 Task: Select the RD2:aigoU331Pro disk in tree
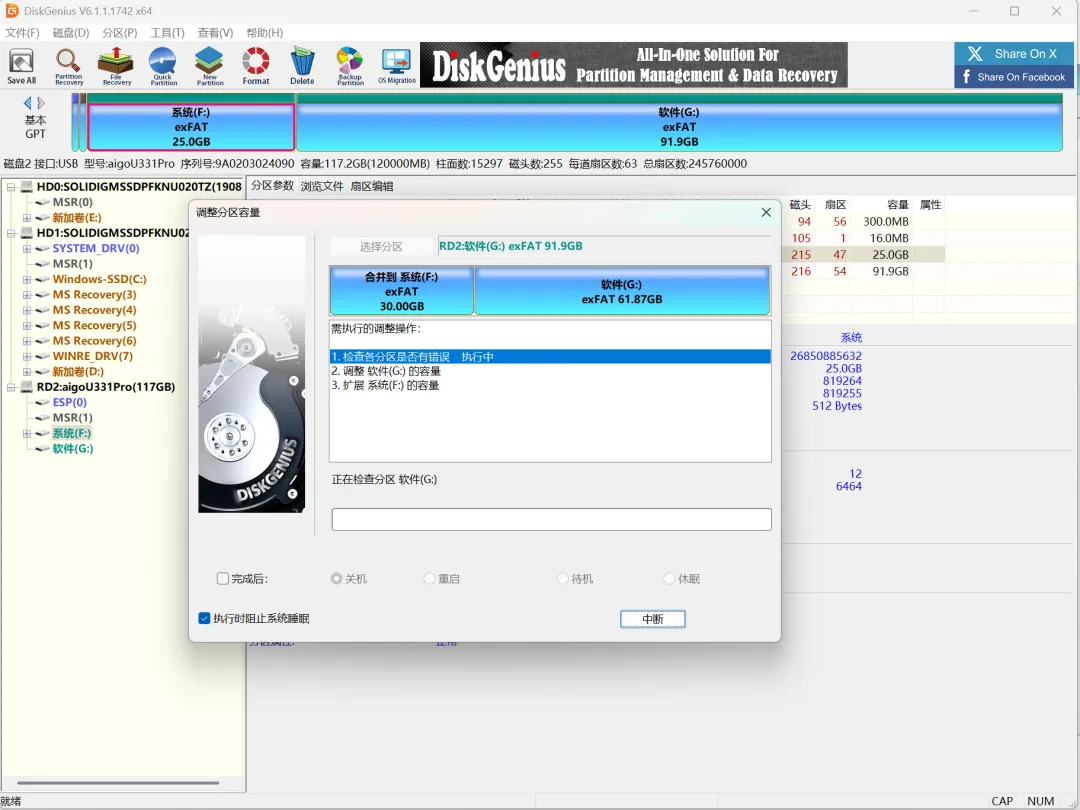tap(105, 387)
